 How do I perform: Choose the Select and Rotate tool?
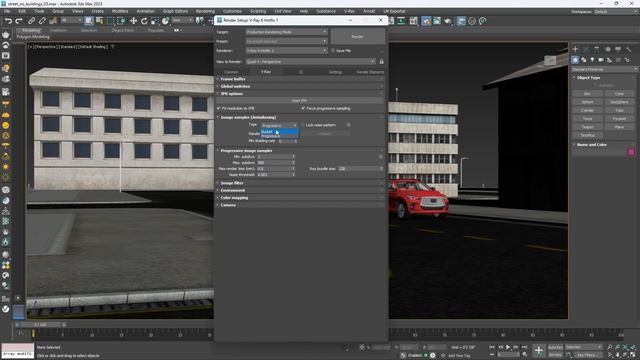point(144,21)
